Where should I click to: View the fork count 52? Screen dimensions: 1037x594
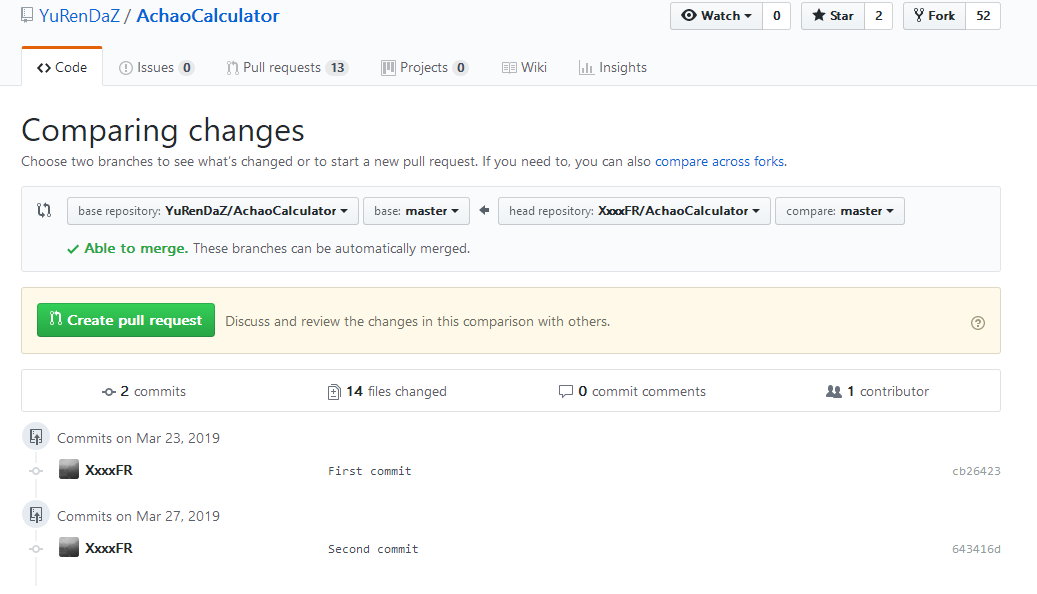(x=983, y=16)
